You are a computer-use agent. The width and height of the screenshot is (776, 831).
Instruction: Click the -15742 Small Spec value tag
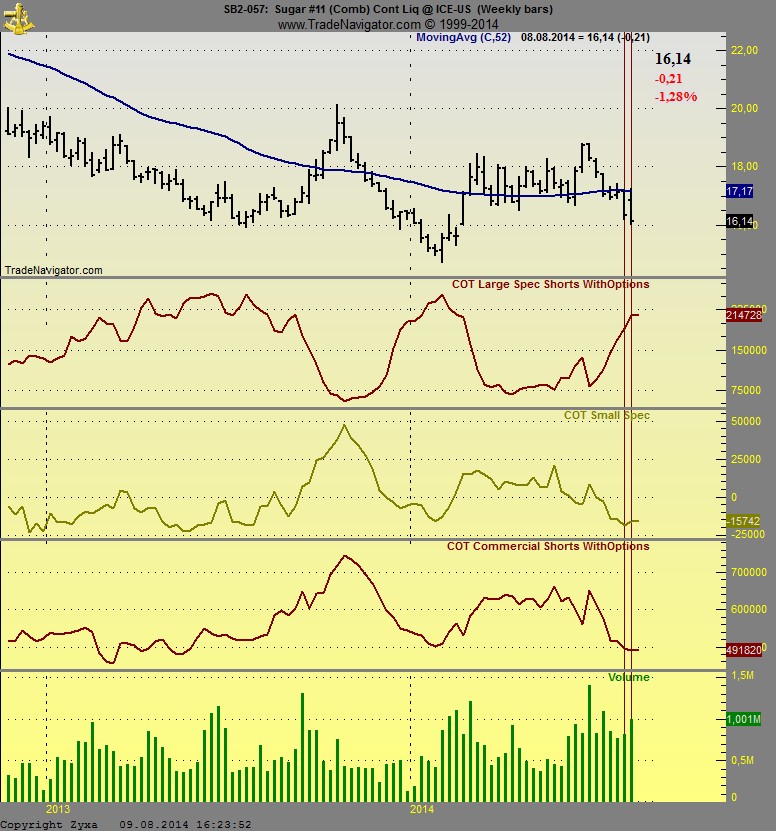pos(744,521)
